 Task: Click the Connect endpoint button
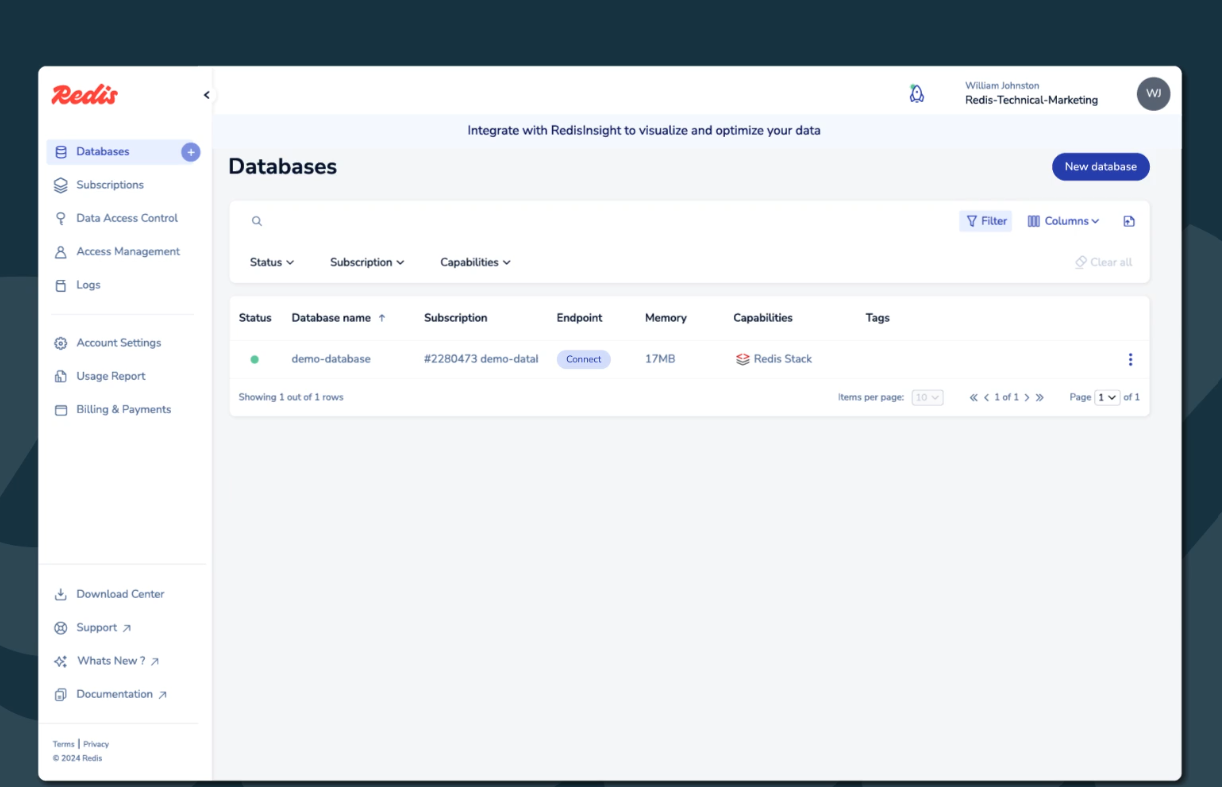pyautogui.click(x=584, y=359)
